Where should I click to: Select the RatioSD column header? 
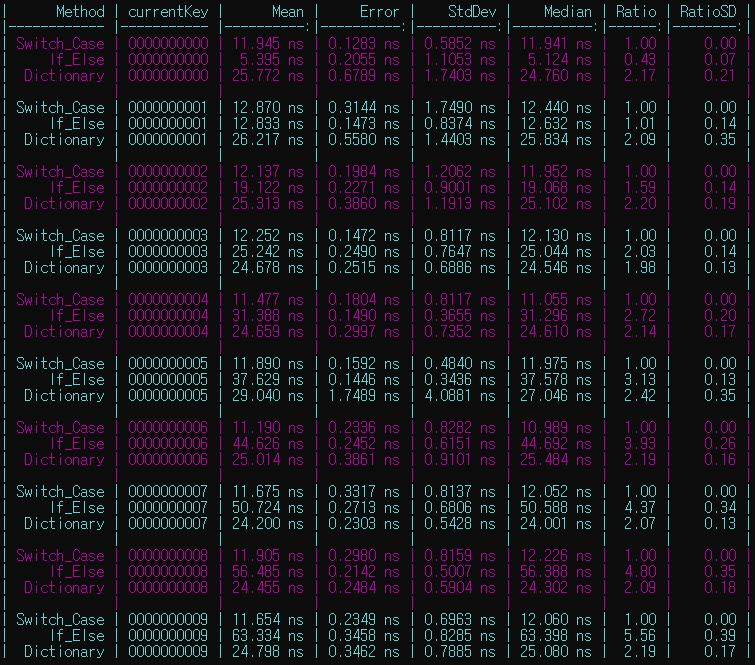708,12
